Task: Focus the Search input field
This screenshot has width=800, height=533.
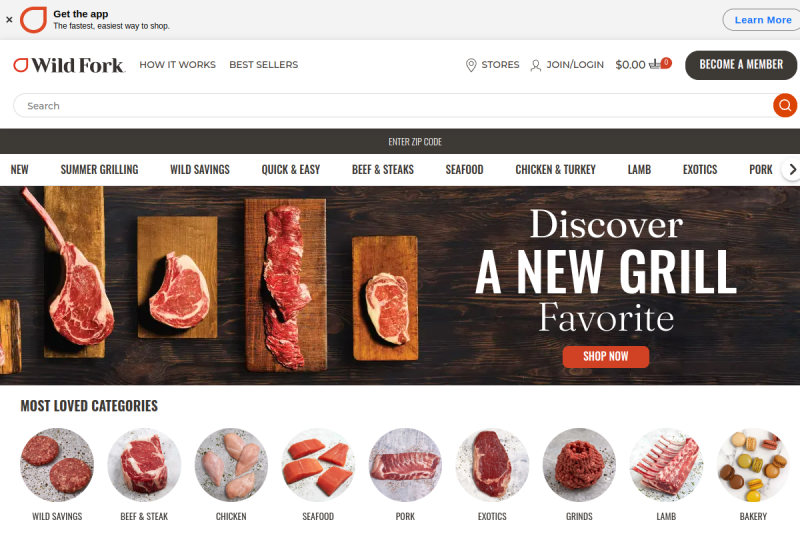Action: point(393,106)
